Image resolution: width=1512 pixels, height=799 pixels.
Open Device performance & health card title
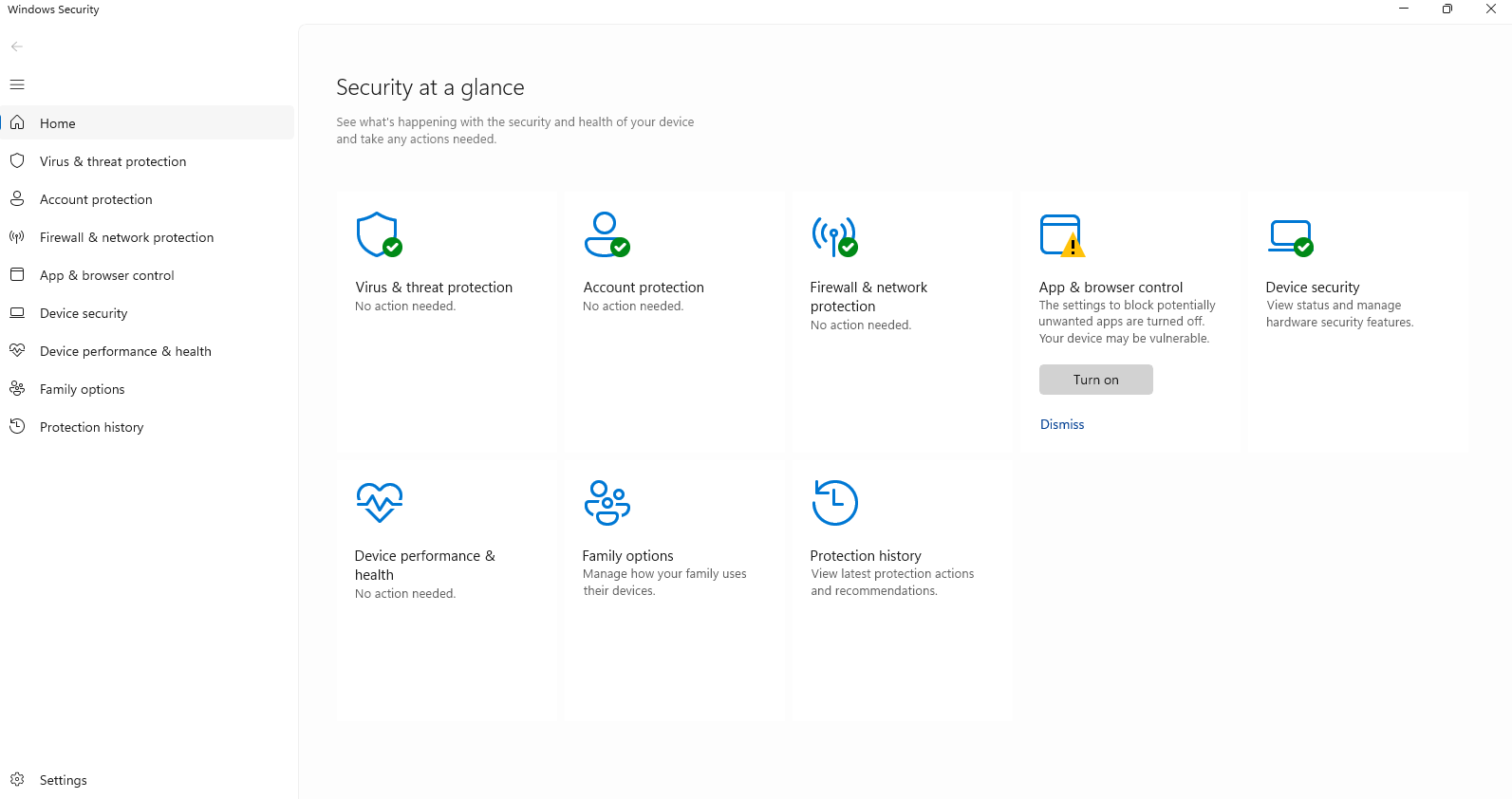click(x=424, y=565)
